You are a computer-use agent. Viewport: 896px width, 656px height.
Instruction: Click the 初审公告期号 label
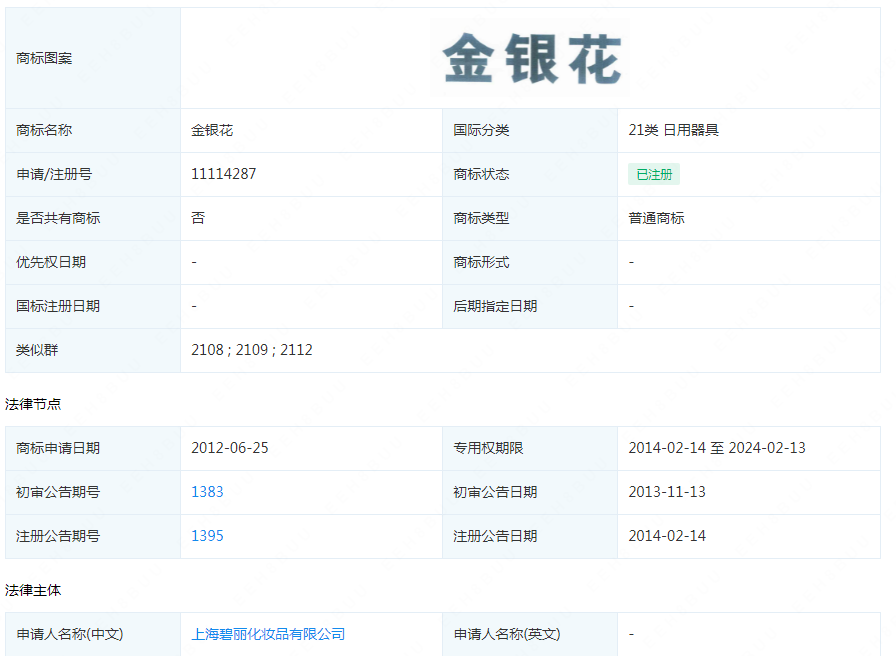[x=58, y=492]
